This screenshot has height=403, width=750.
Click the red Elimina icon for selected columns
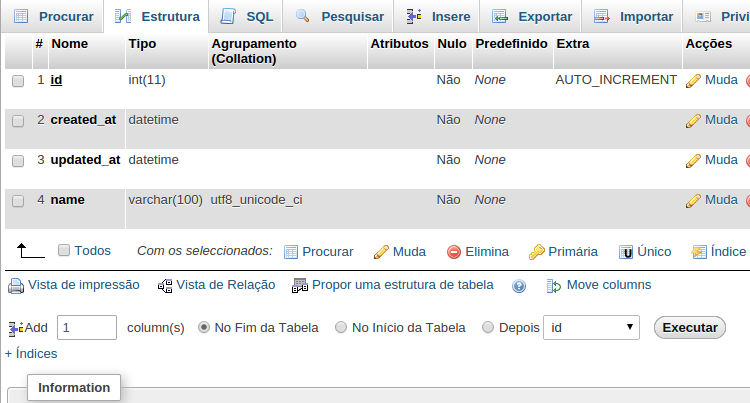point(453,252)
